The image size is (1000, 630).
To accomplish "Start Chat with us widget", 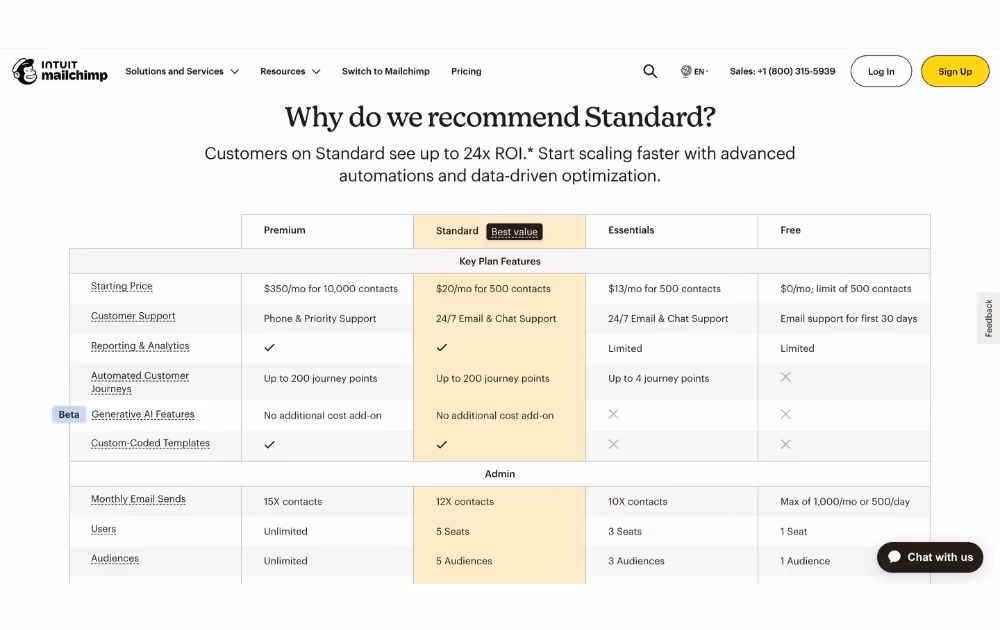I will (x=930, y=557).
